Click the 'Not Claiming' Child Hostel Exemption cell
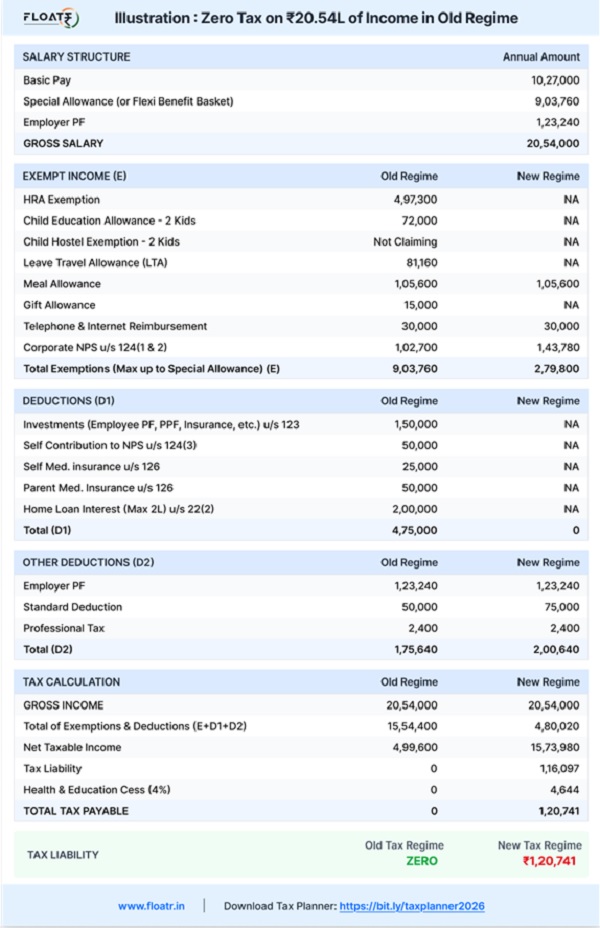The width and height of the screenshot is (600, 928). 405,242
